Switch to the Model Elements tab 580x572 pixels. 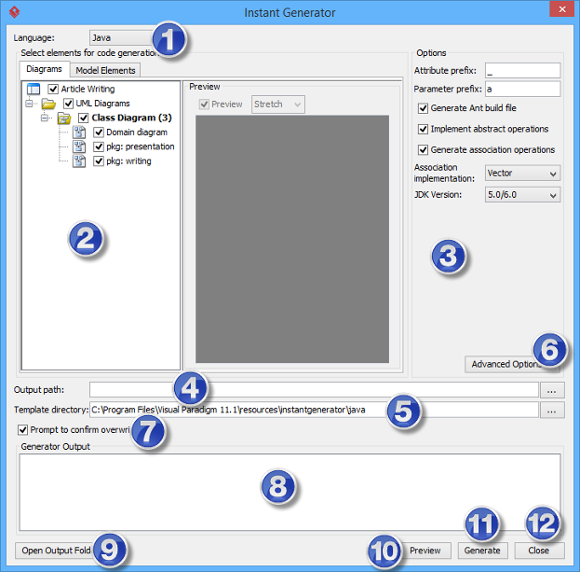[x=105, y=70]
